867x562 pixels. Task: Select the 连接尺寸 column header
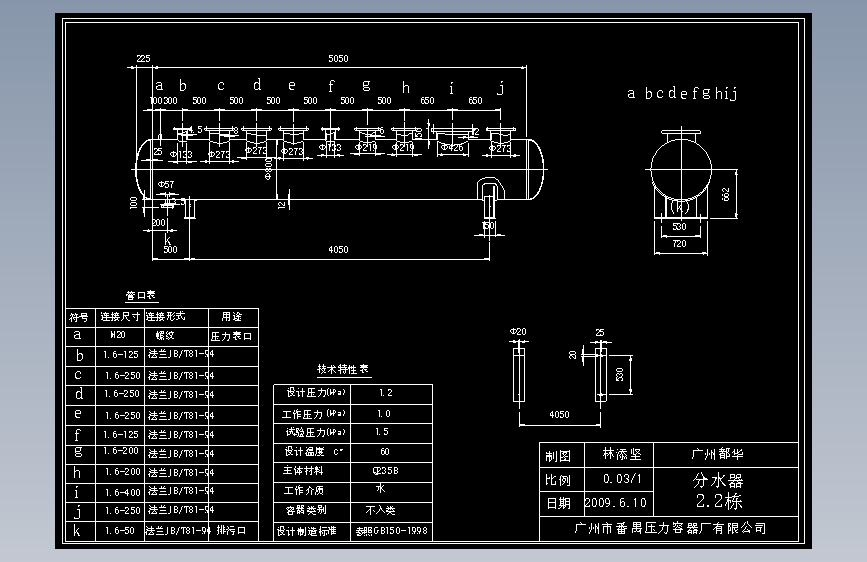pos(120,316)
